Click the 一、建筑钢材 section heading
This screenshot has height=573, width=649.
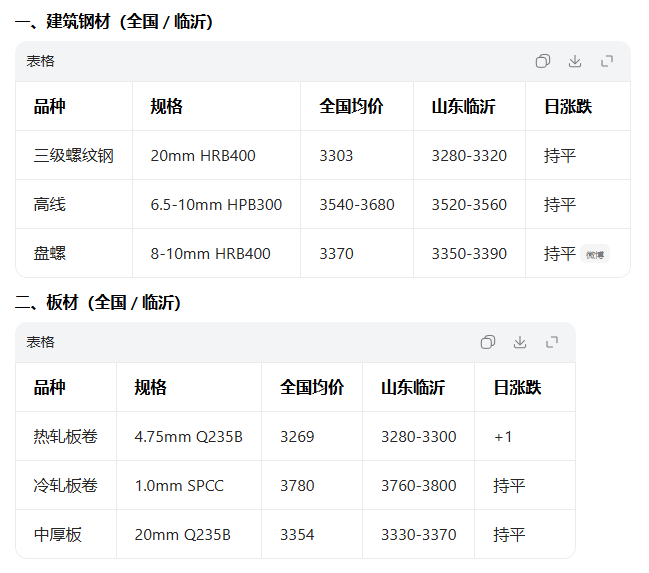pos(113,21)
